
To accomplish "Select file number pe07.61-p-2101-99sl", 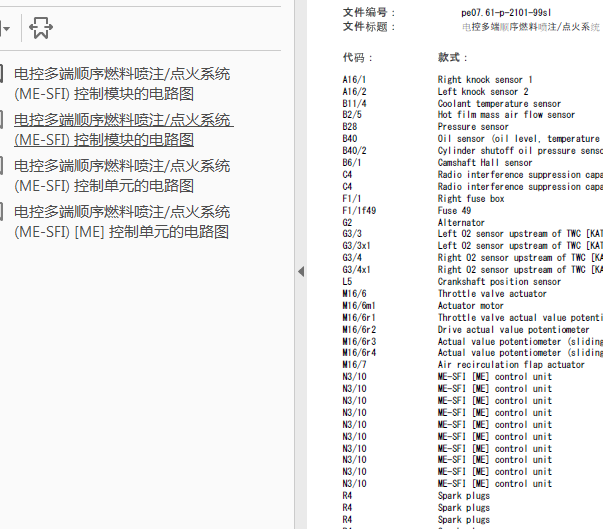I will tap(506, 13).
